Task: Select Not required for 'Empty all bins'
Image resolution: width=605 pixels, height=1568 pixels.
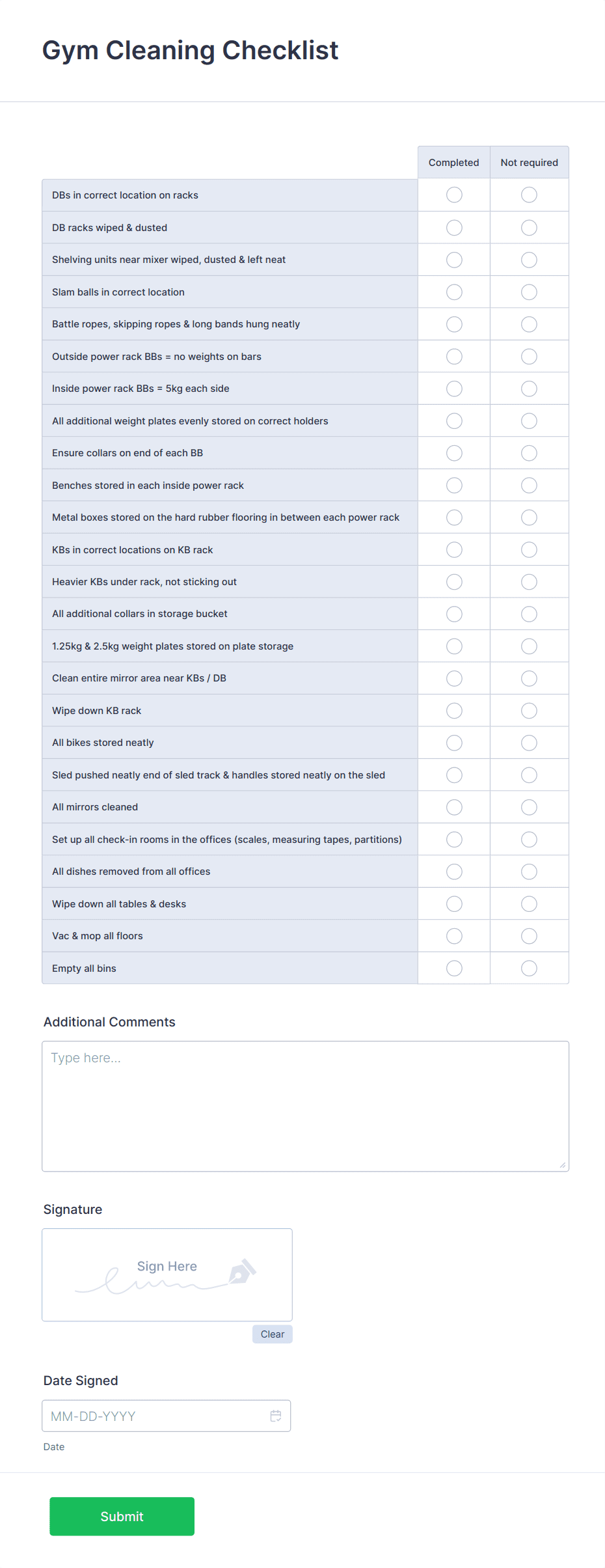Action: [x=529, y=968]
